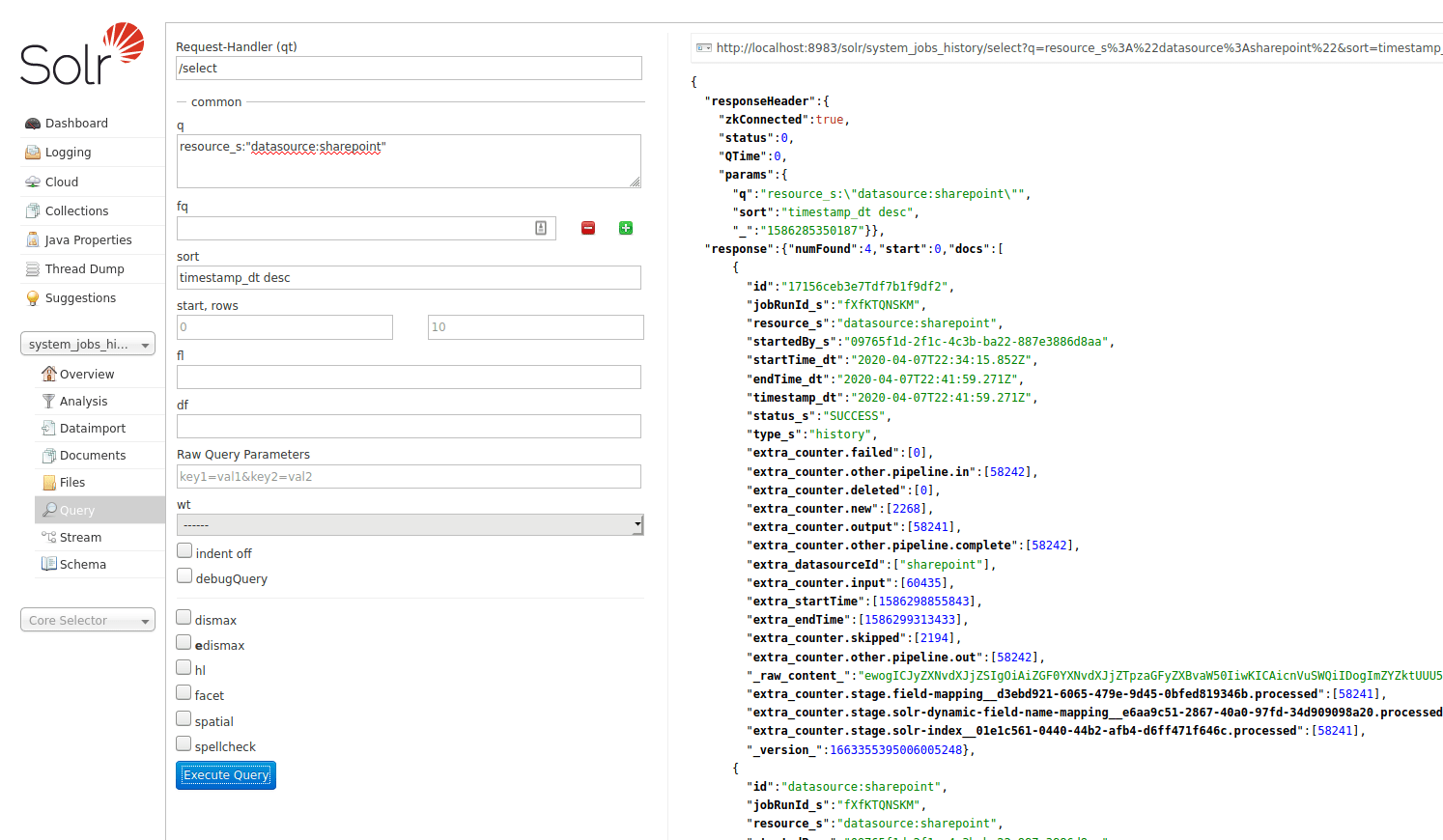Image resolution: width=1443 pixels, height=840 pixels.
Task: Open the wt response format dropdown
Action: click(x=410, y=524)
